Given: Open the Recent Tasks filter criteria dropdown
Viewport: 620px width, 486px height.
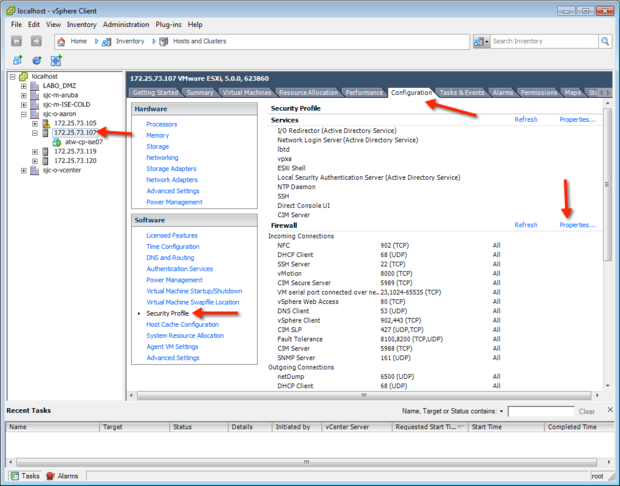Looking at the screenshot, I should coord(501,411).
